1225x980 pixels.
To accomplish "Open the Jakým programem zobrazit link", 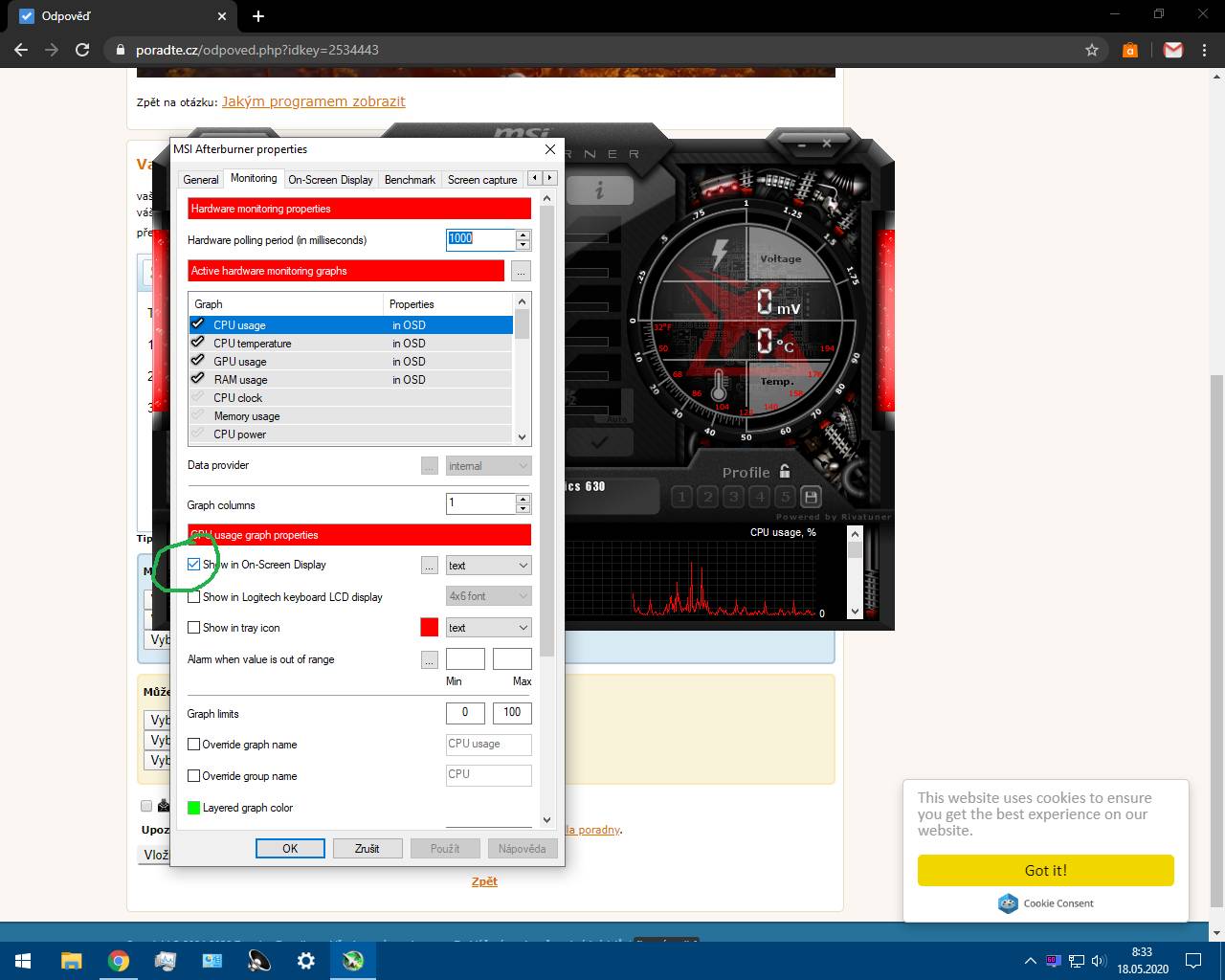I will (x=313, y=101).
